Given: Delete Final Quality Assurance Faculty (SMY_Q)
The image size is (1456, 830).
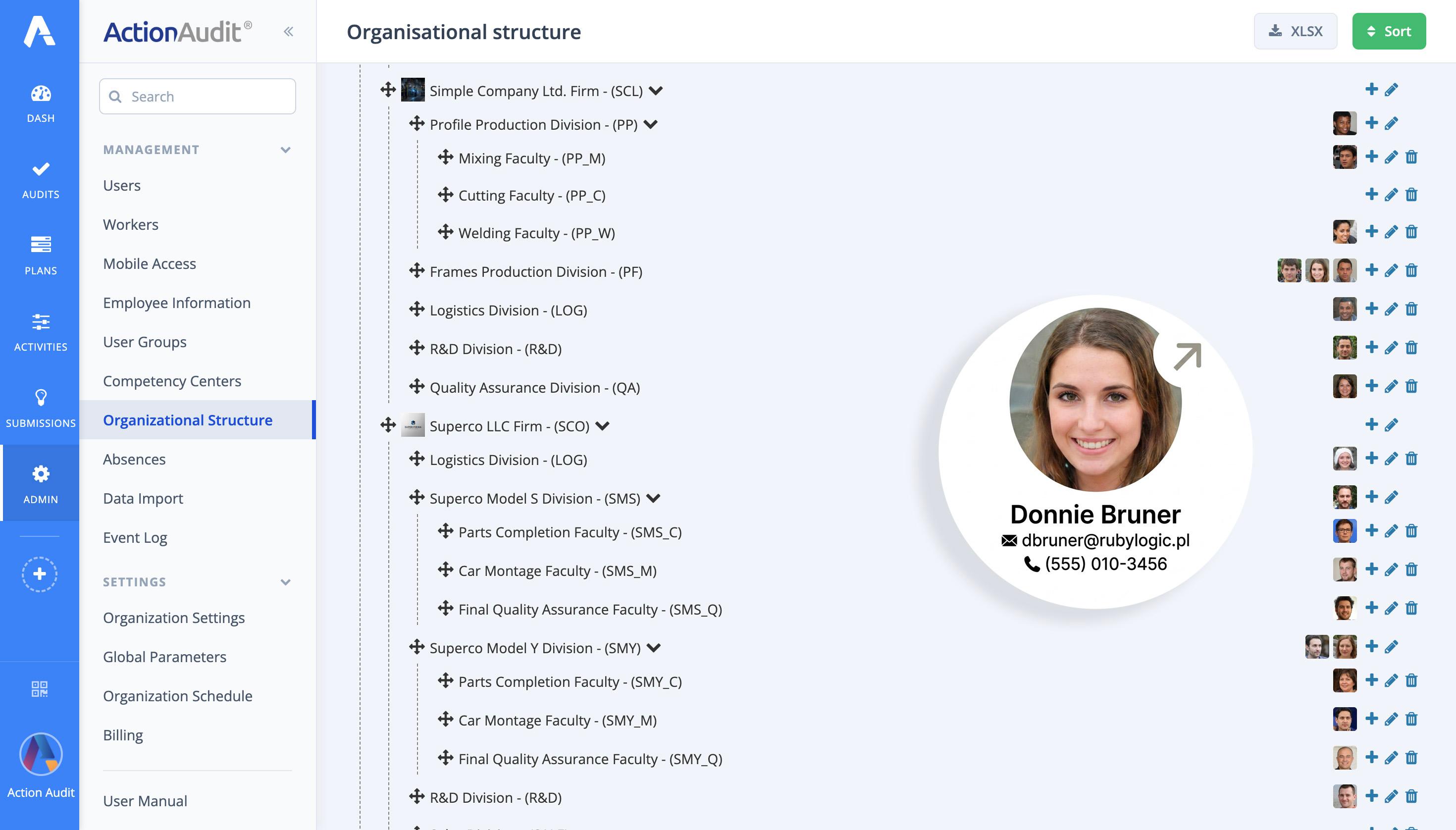Looking at the screenshot, I should click(x=1411, y=758).
